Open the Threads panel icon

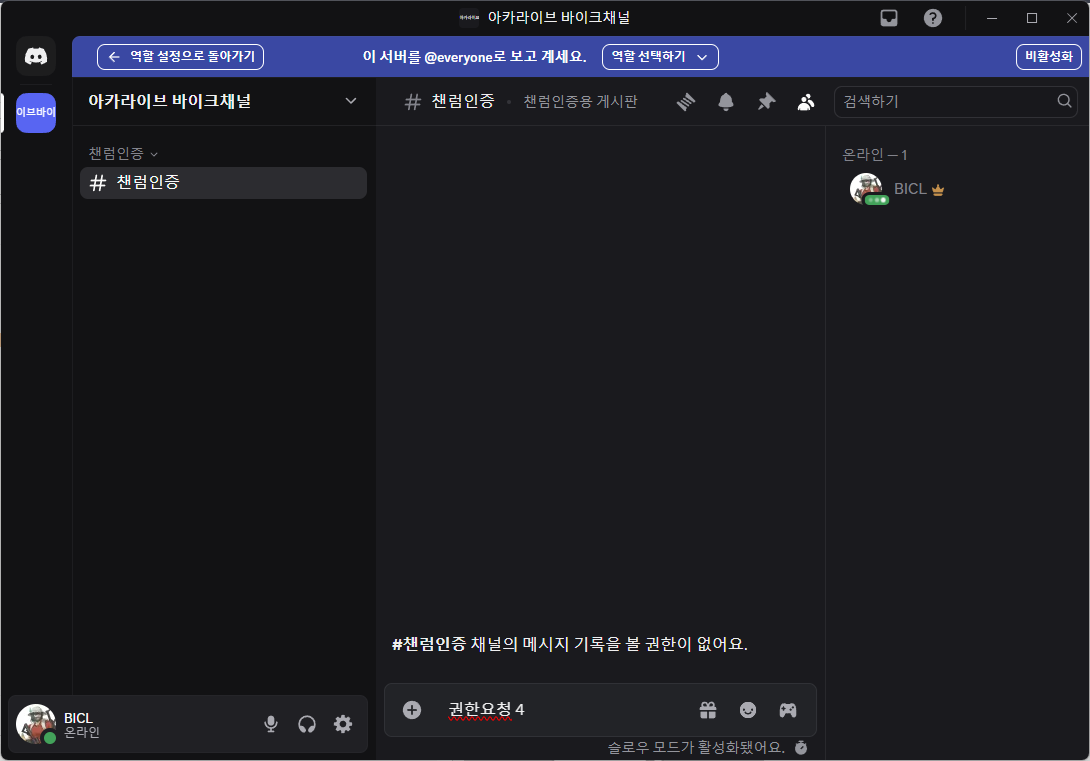686,101
